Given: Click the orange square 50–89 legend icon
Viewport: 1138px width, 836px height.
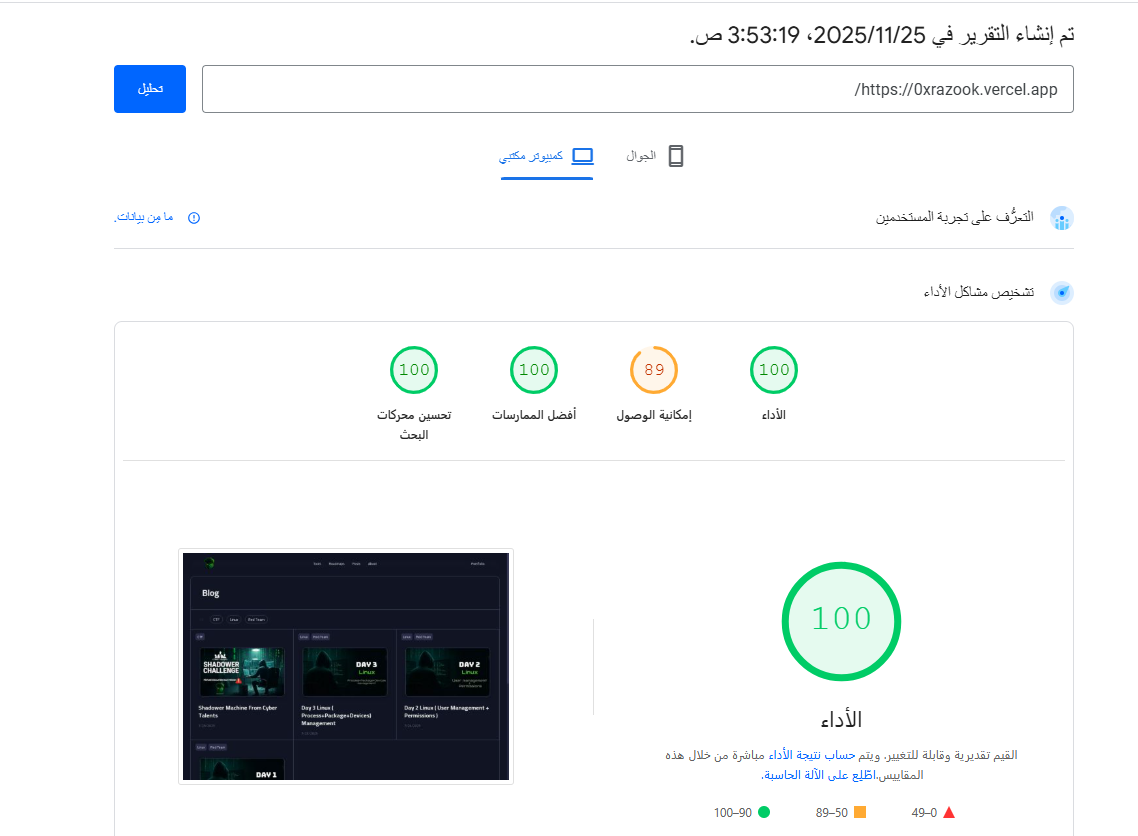Looking at the screenshot, I should 860,812.
